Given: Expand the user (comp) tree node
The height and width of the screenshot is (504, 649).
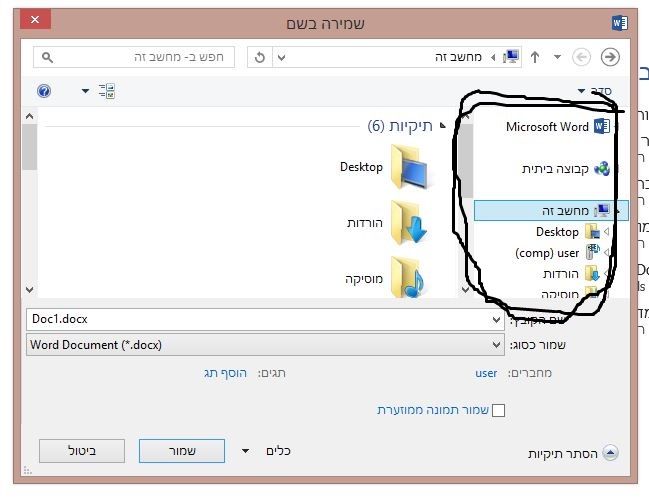Looking at the screenshot, I should point(606,252).
